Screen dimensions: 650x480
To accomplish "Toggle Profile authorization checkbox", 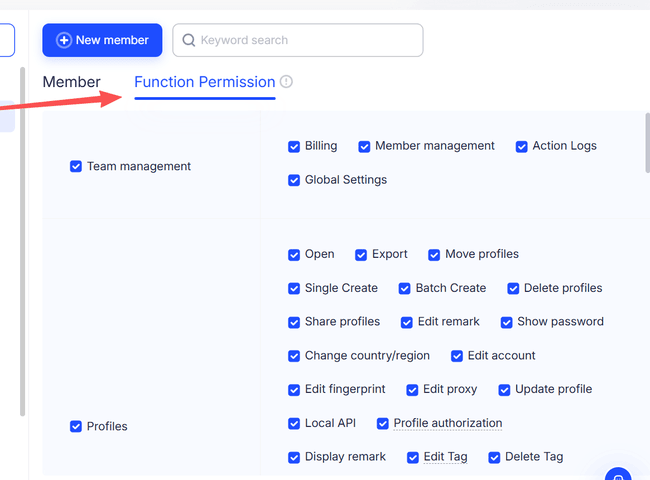I will pos(383,424).
